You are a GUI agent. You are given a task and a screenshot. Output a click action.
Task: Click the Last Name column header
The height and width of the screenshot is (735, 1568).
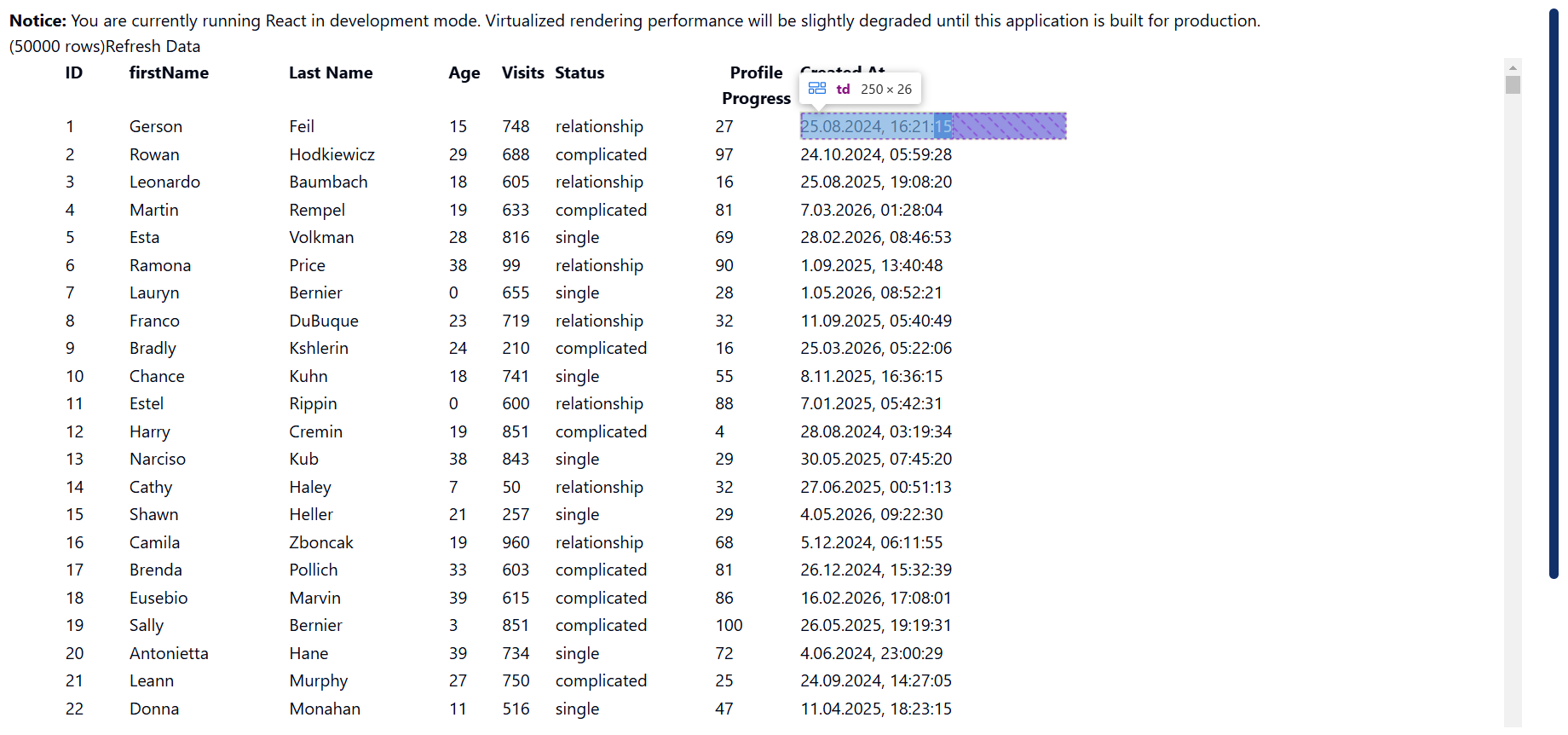(331, 73)
